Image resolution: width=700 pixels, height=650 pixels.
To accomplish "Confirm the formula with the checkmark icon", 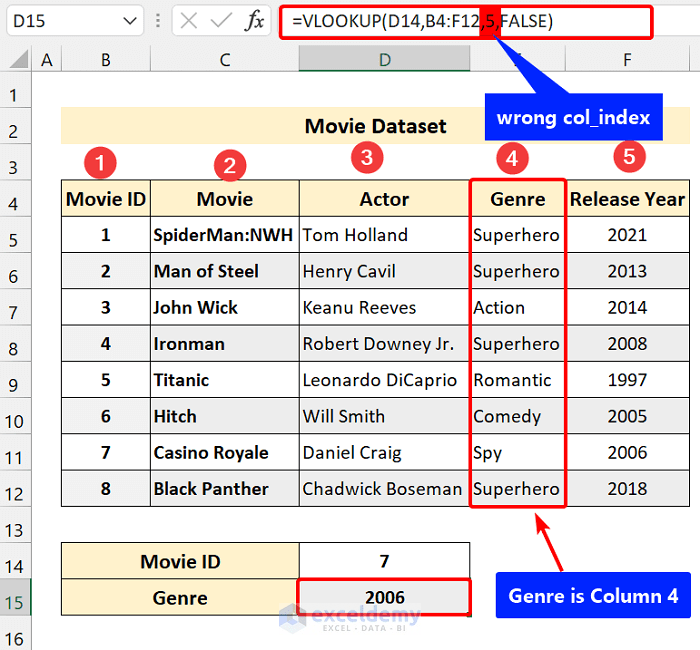I will [221, 21].
